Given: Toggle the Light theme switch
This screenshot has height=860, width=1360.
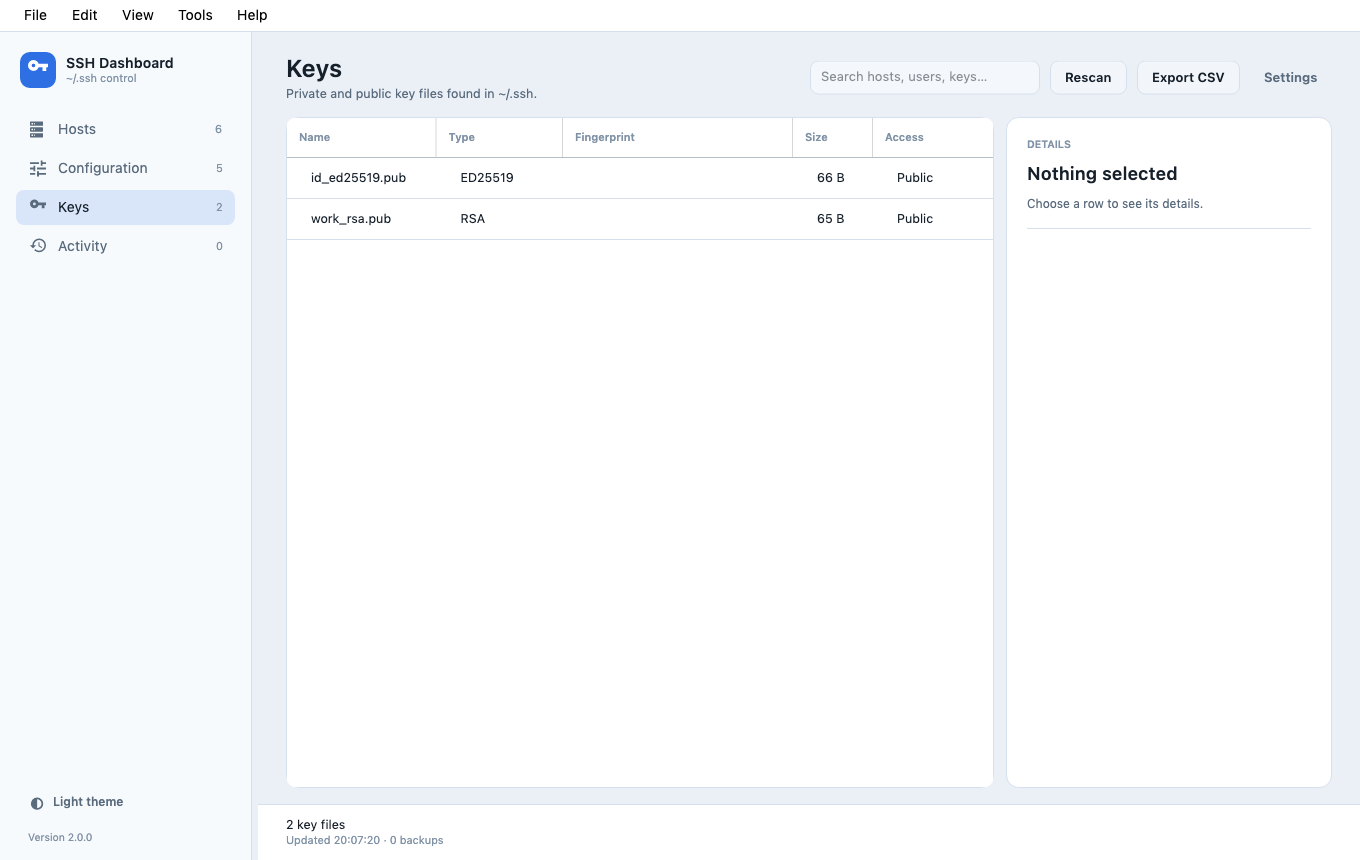Looking at the screenshot, I should tap(77, 802).
